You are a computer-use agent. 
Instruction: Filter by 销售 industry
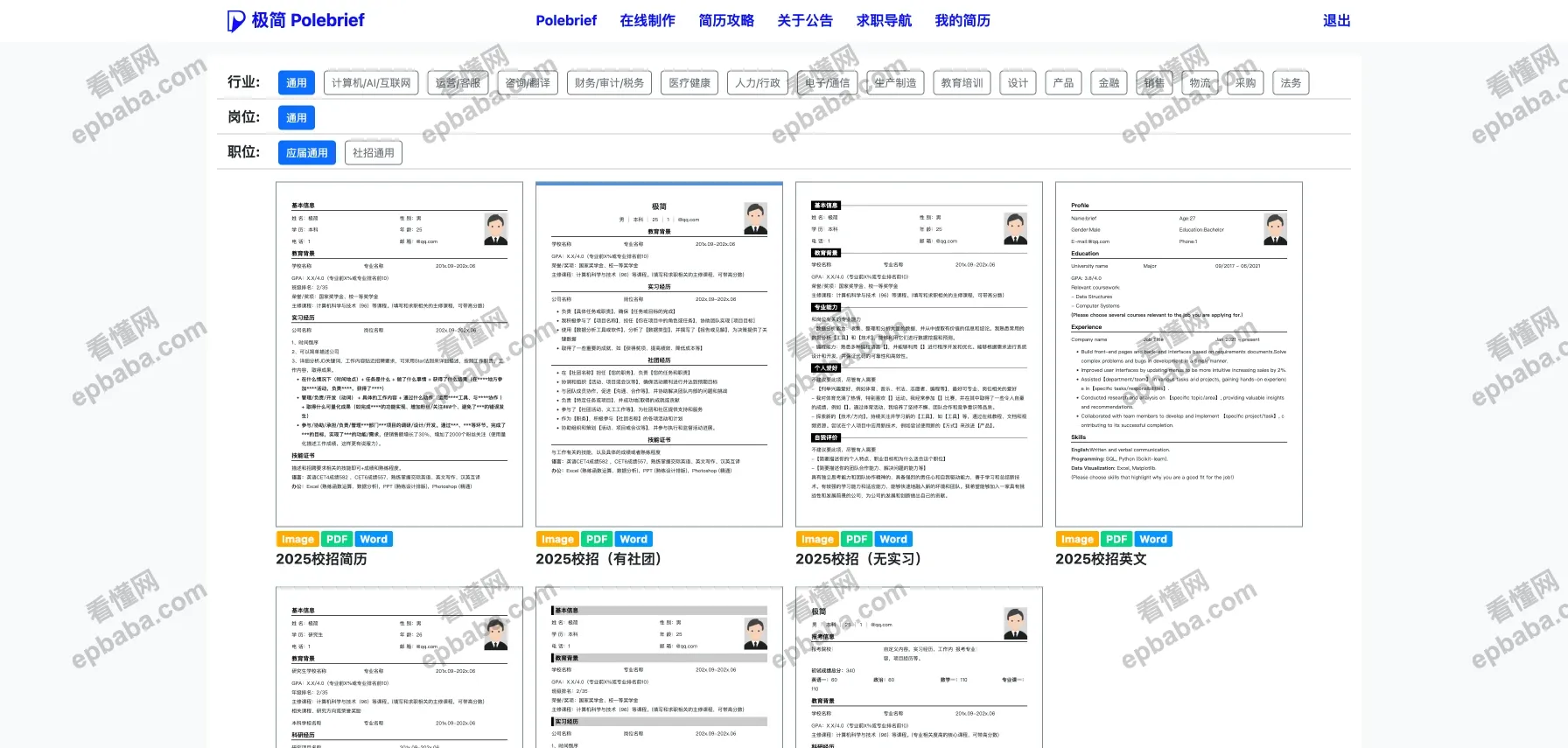1154,82
